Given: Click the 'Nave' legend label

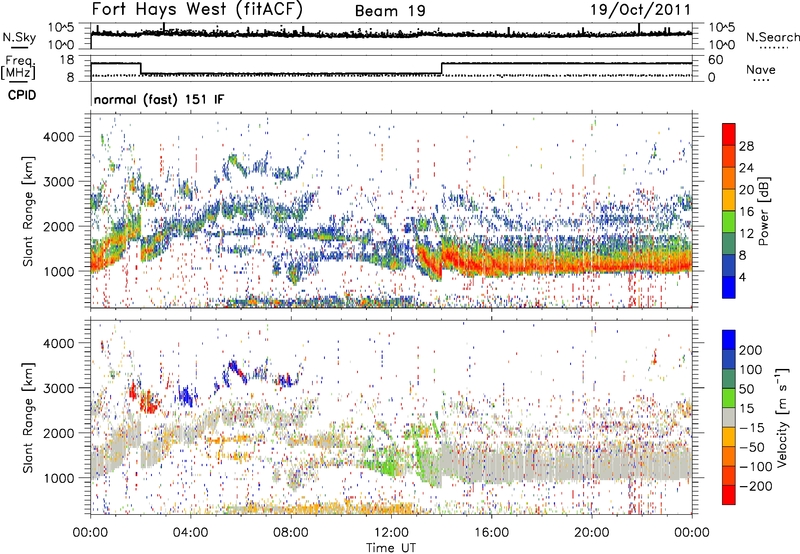Looking at the screenshot, I should coord(761,69).
